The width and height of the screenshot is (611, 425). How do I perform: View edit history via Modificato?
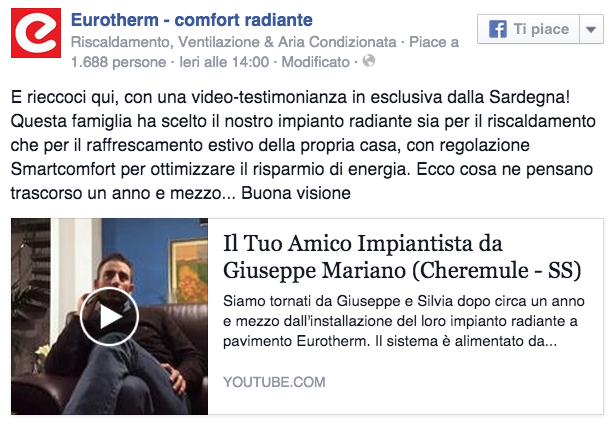pyautogui.click(x=316, y=62)
